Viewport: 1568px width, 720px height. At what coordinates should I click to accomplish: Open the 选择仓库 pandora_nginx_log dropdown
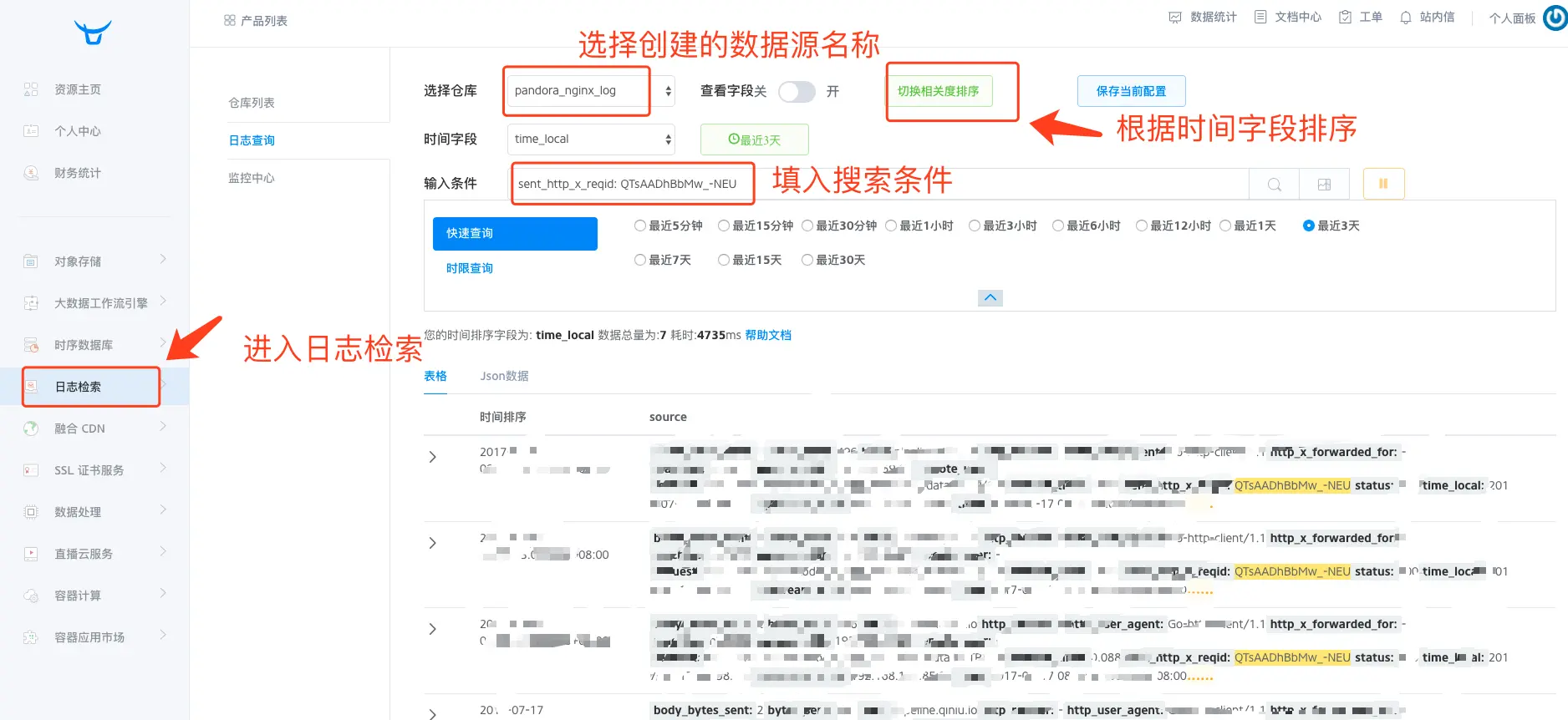tap(591, 91)
